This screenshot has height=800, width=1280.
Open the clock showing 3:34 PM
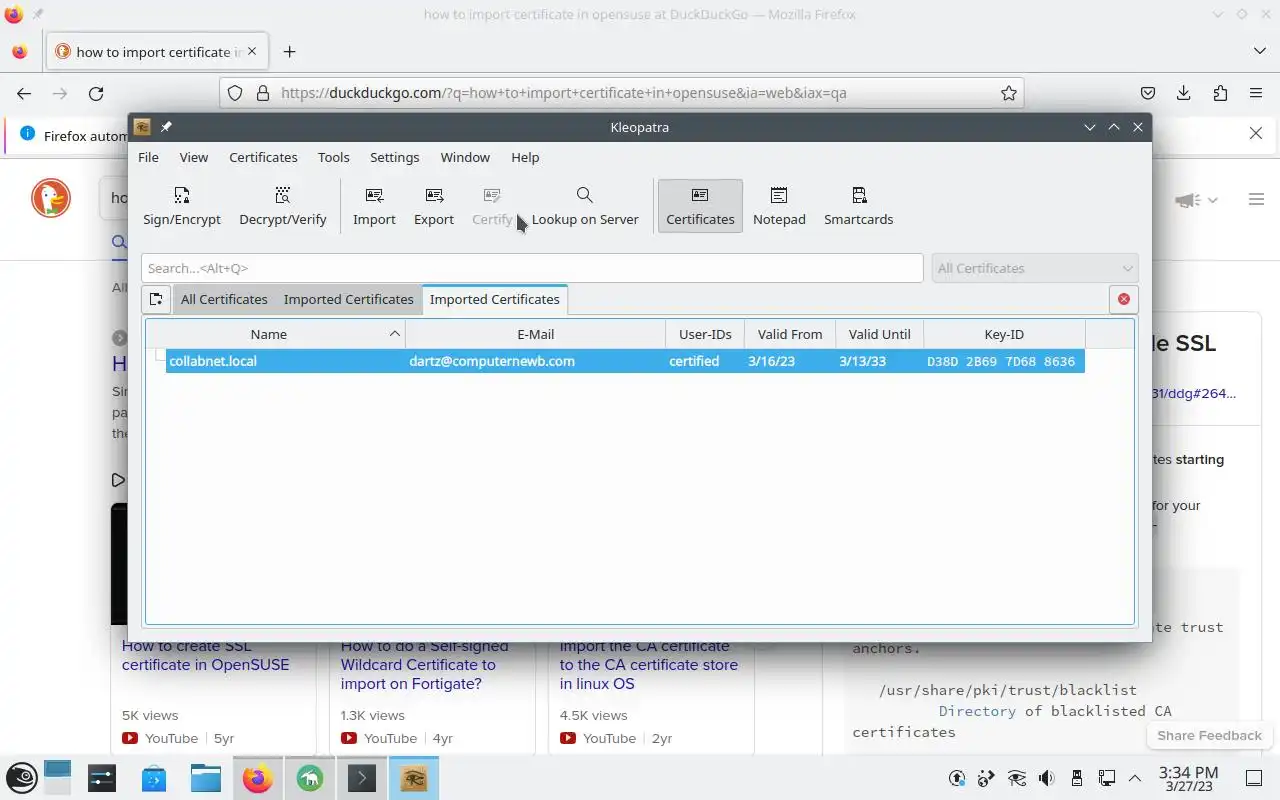coord(1188,779)
